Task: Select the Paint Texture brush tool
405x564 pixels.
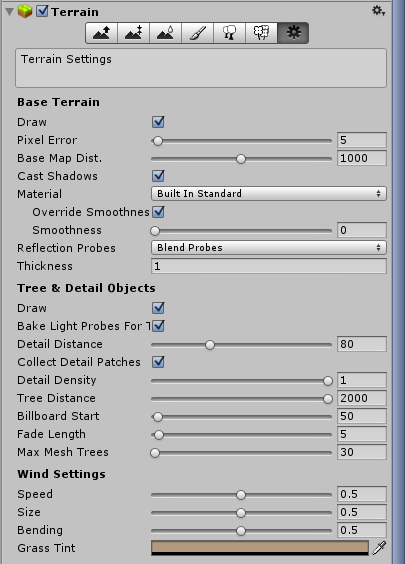Action: pyautogui.click(x=197, y=33)
